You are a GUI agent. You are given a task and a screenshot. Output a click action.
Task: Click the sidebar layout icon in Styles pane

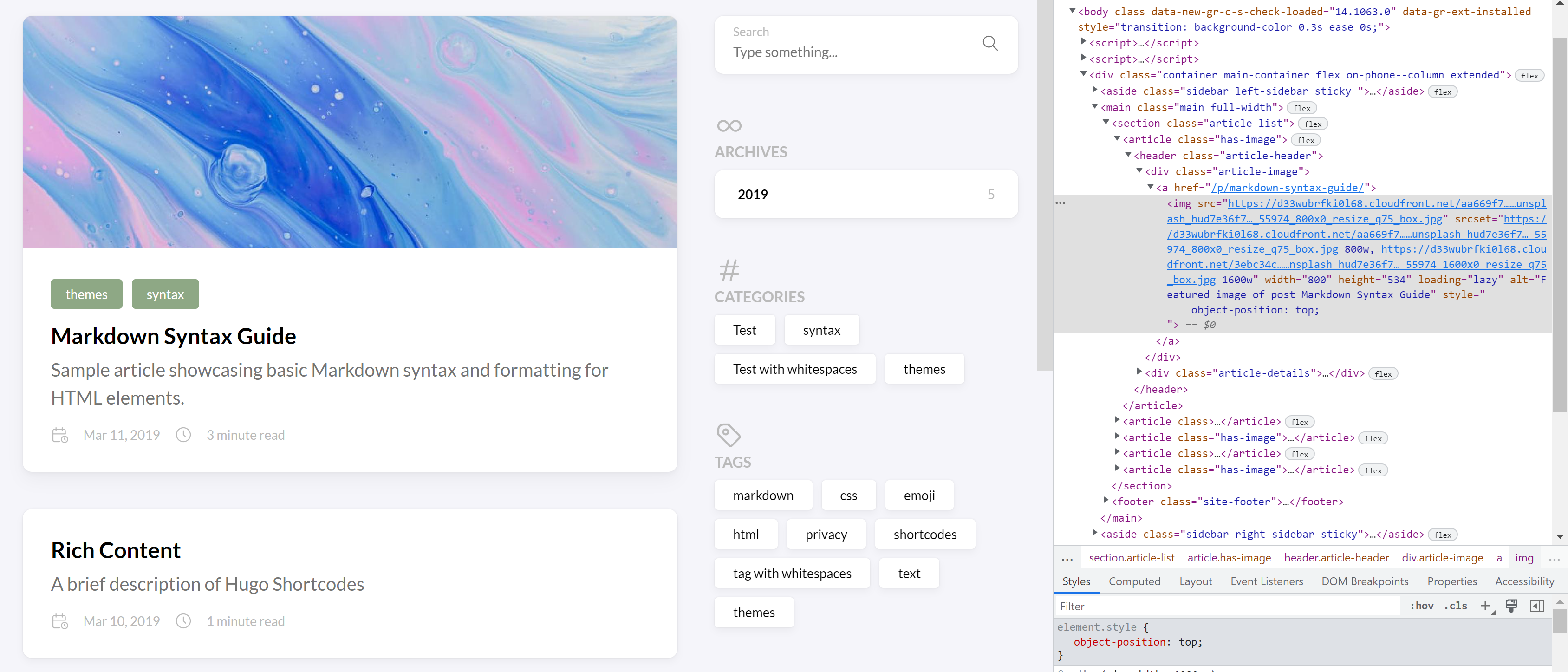click(1537, 606)
